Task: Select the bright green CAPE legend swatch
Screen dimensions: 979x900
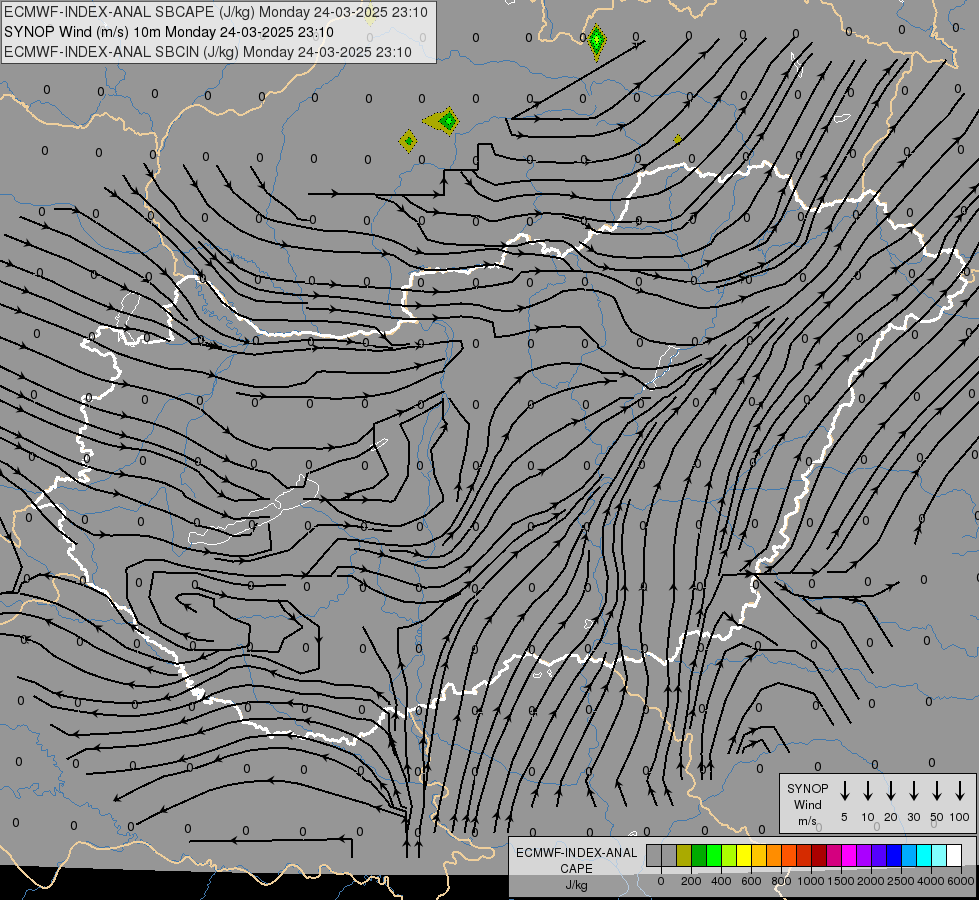Action: click(714, 855)
